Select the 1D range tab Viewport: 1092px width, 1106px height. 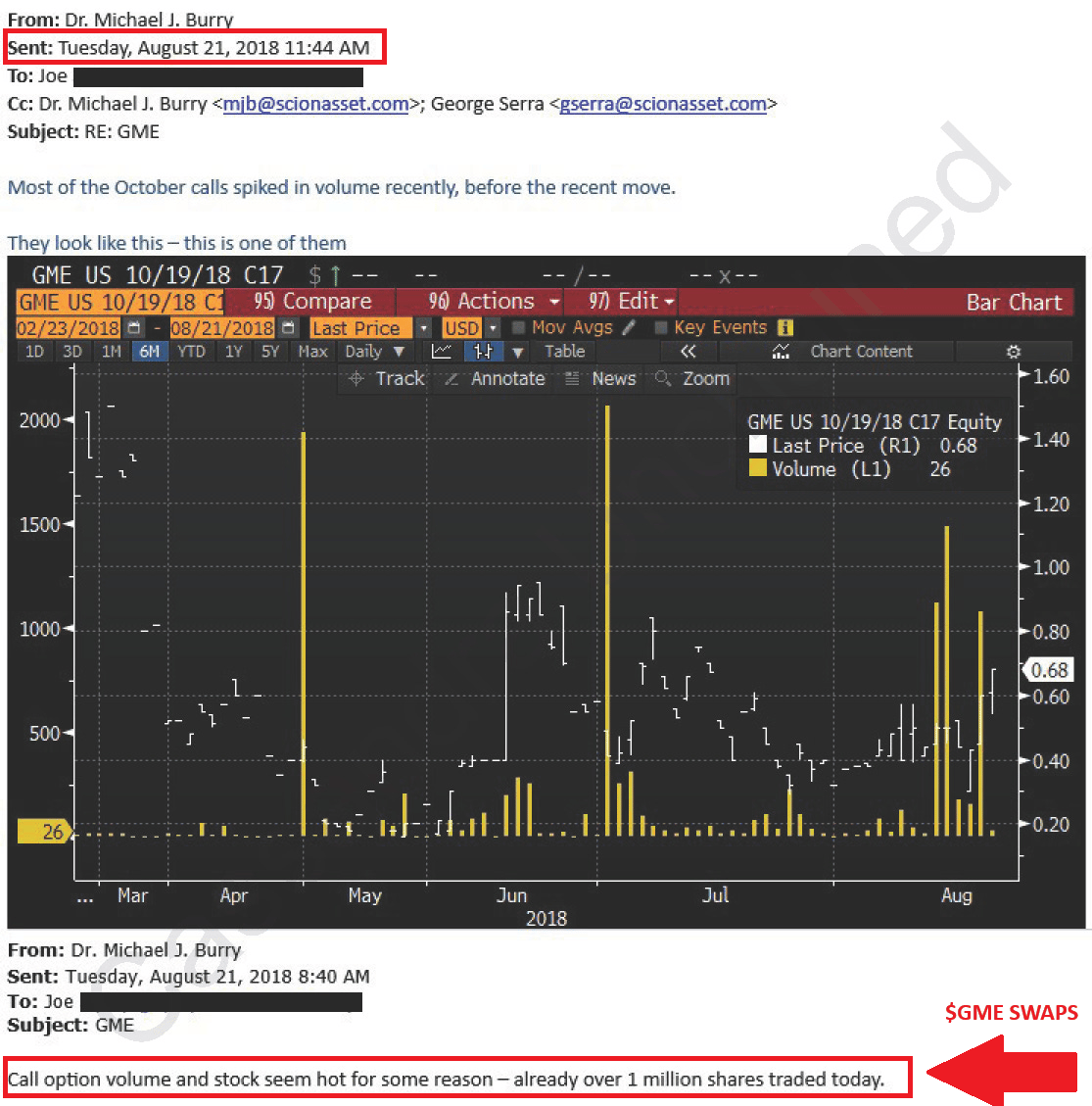point(34,352)
